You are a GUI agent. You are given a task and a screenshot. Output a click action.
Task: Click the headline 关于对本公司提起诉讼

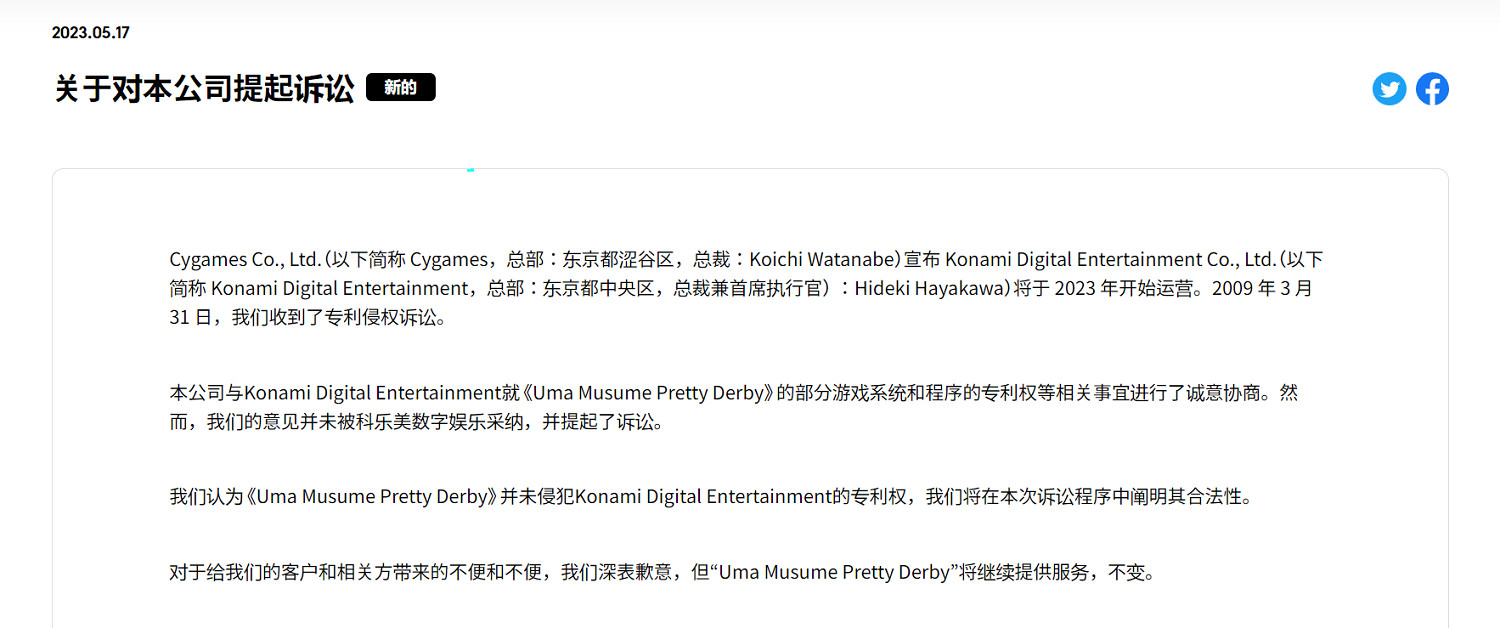point(204,89)
